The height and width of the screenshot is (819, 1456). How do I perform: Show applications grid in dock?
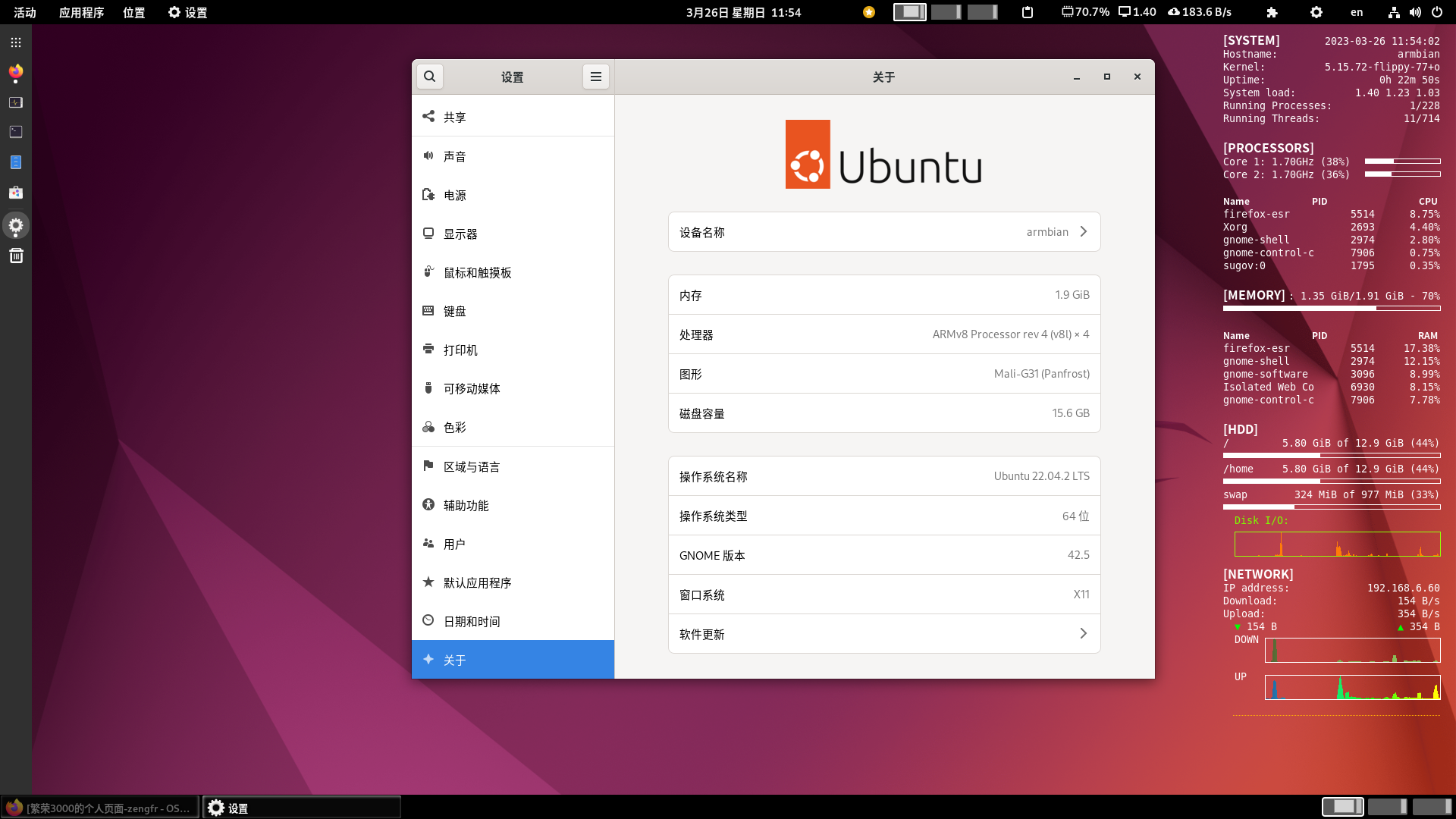(x=16, y=42)
